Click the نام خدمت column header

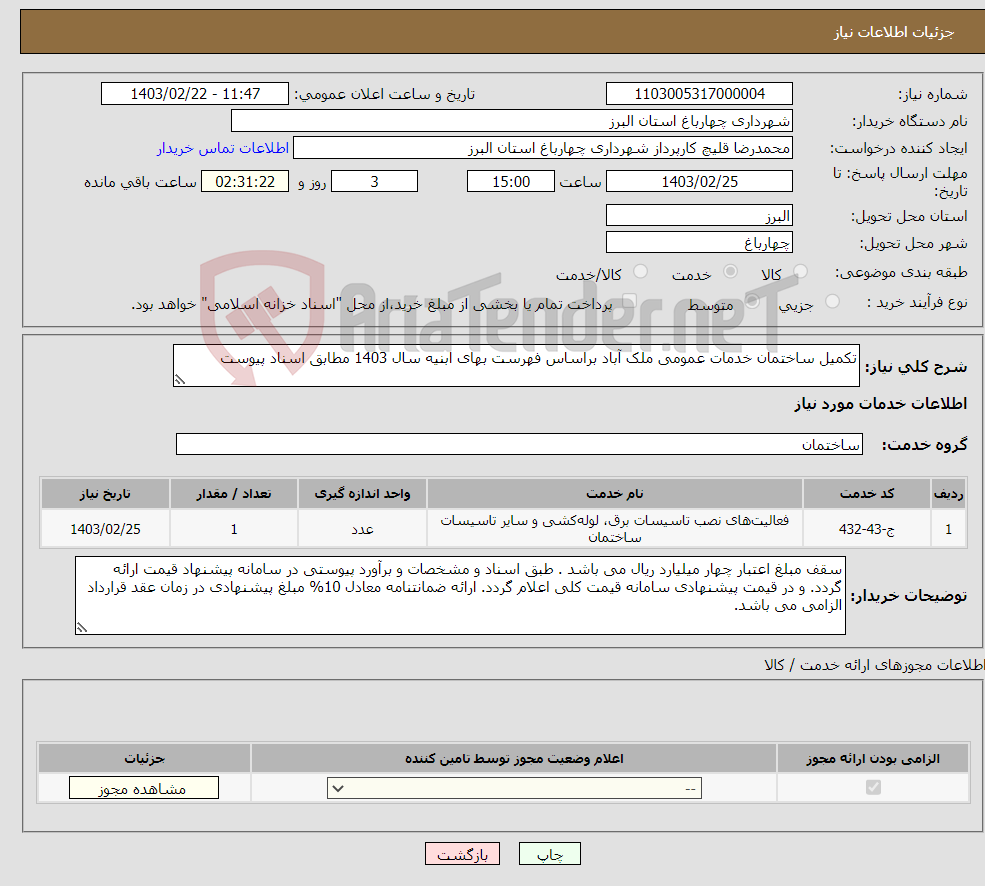coord(615,493)
